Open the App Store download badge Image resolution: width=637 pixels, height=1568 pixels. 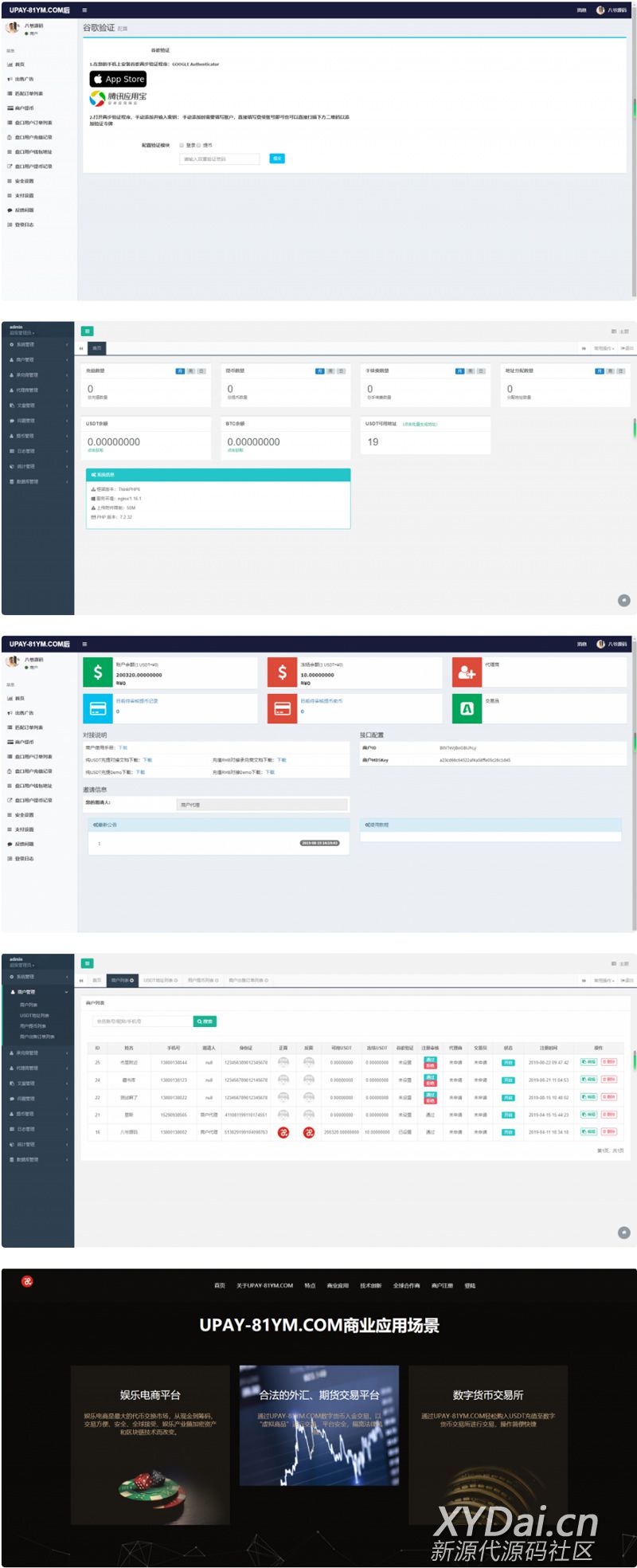tap(118, 79)
